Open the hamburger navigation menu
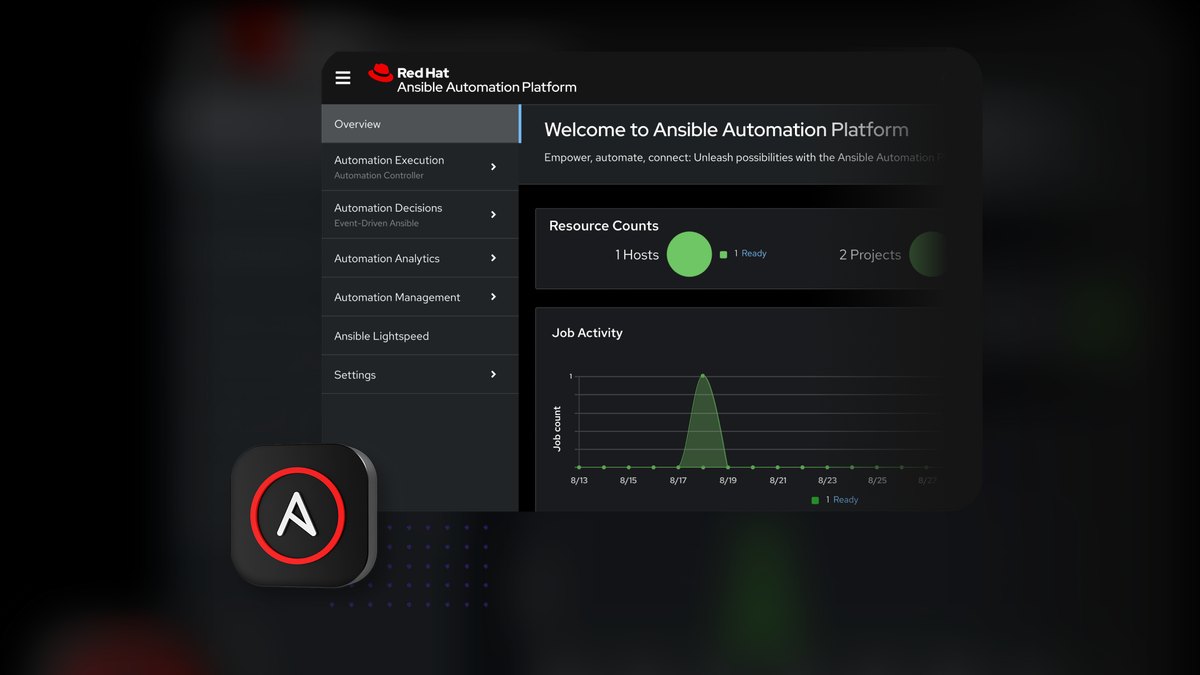Screen dimensions: 1200x675 tap(343, 78)
